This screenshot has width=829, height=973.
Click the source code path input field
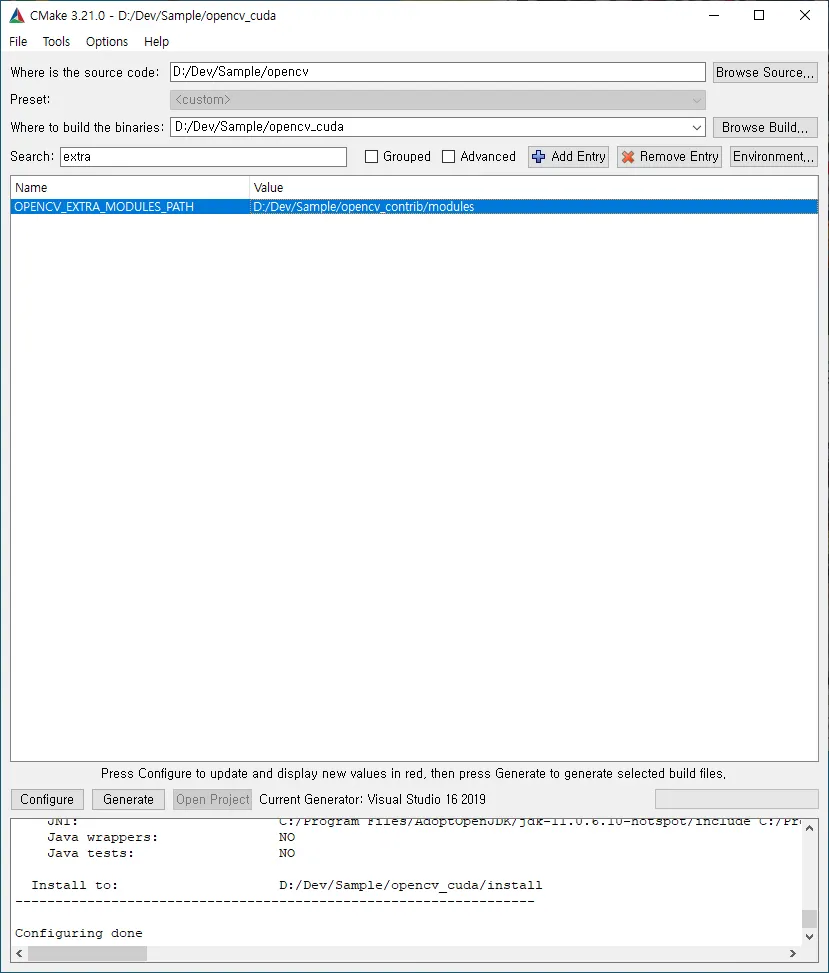[437, 71]
